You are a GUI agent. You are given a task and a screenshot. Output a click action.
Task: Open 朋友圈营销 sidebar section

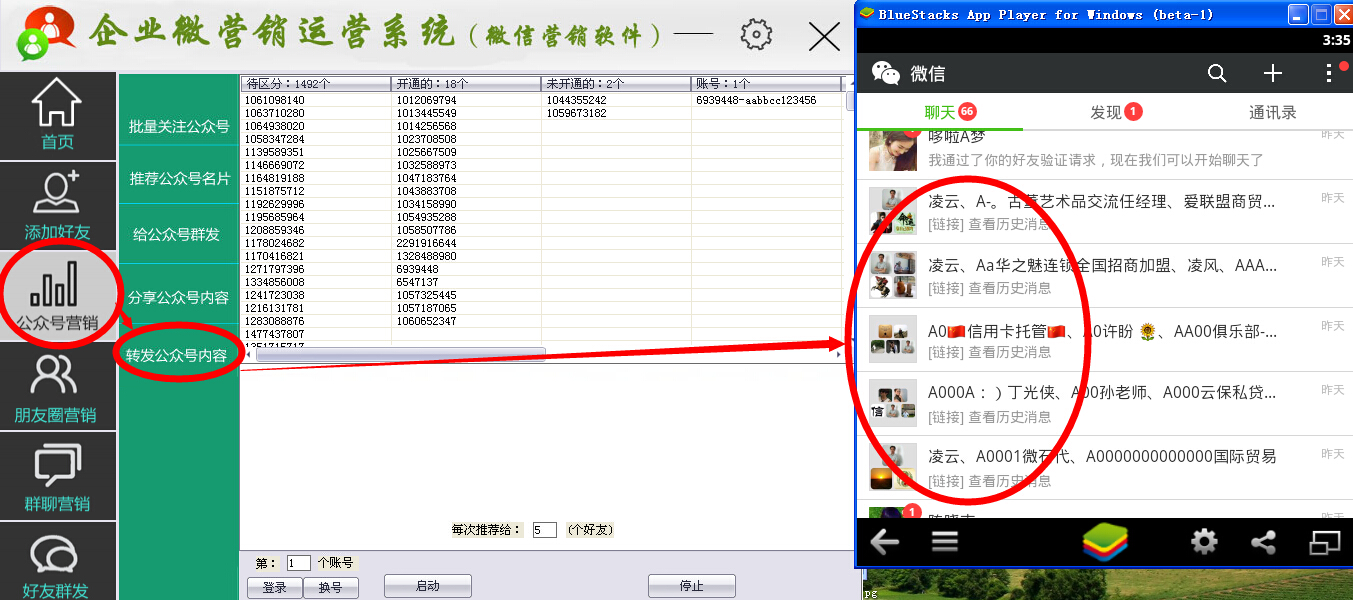click(58, 387)
